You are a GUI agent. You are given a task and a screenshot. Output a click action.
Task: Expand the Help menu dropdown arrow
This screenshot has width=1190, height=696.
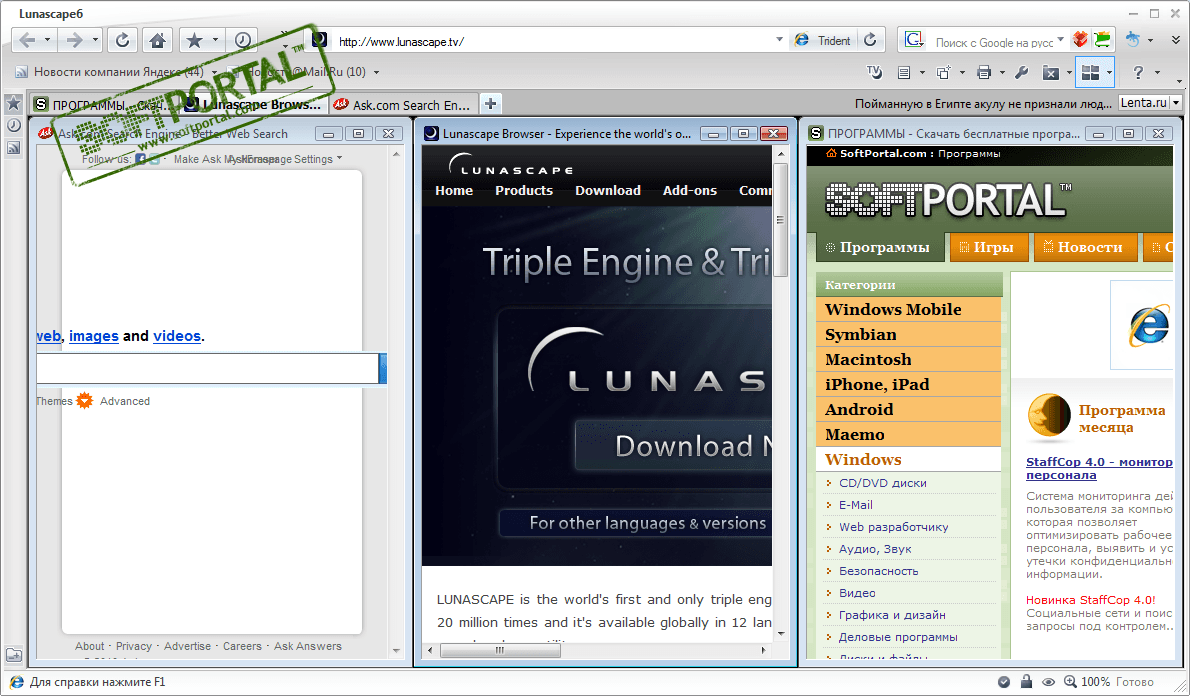pos(1157,73)
